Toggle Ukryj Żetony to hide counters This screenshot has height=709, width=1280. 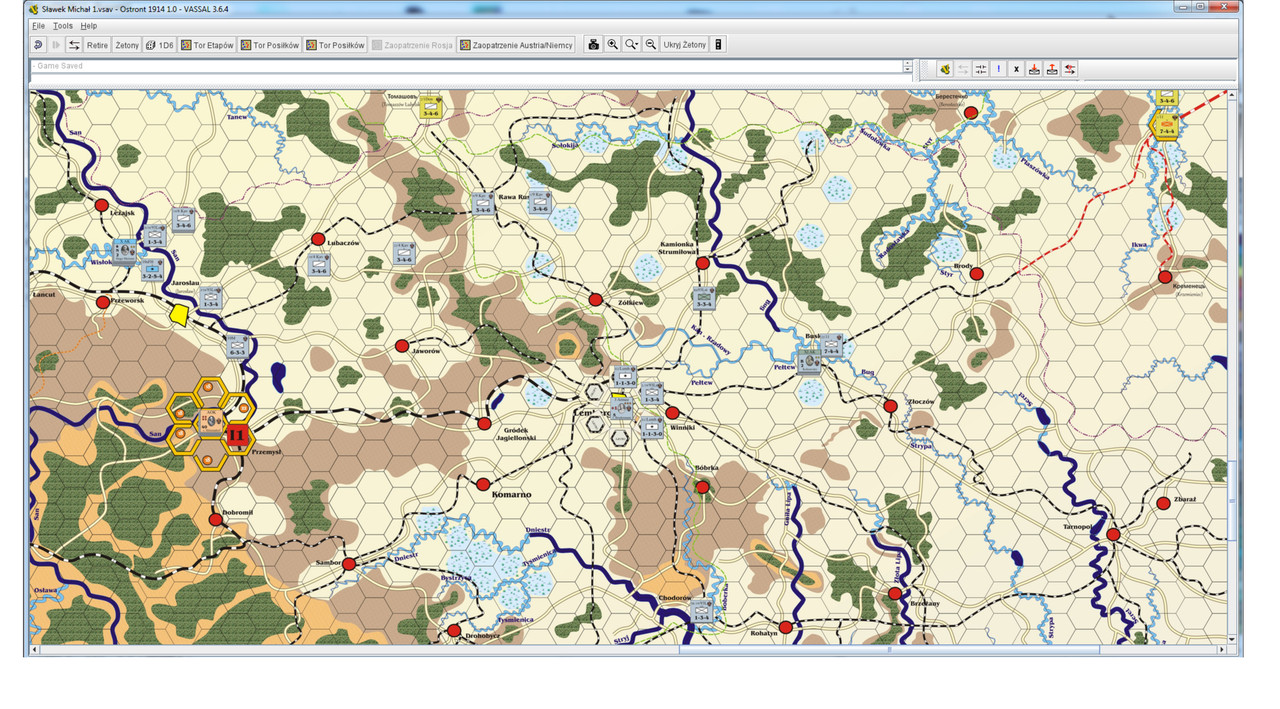(685, 45)
